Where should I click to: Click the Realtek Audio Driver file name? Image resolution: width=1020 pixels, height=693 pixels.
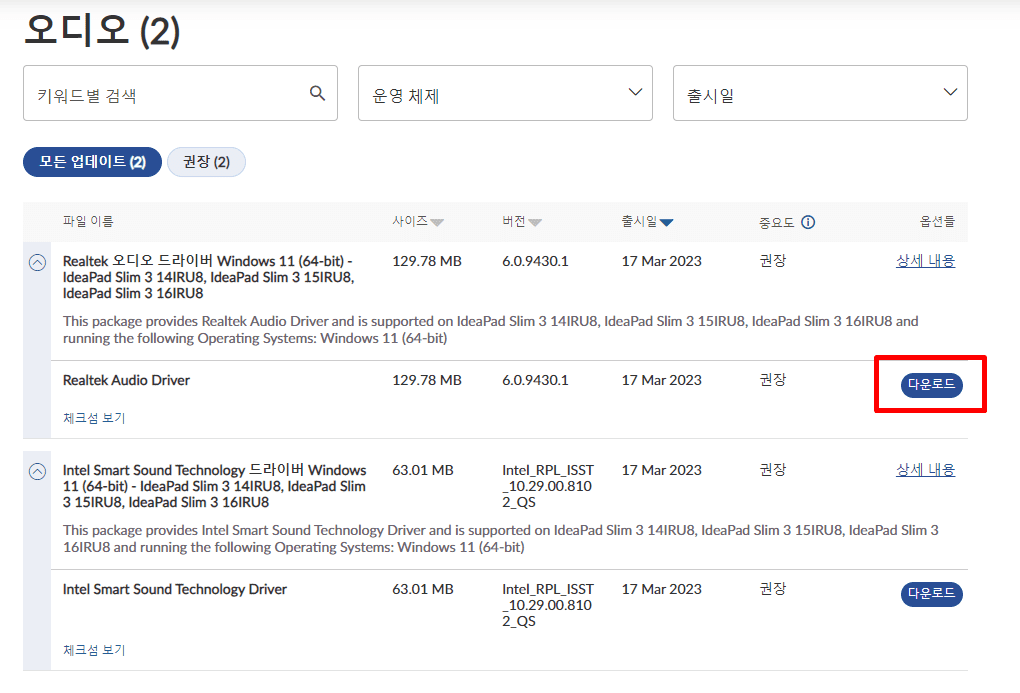126,380
